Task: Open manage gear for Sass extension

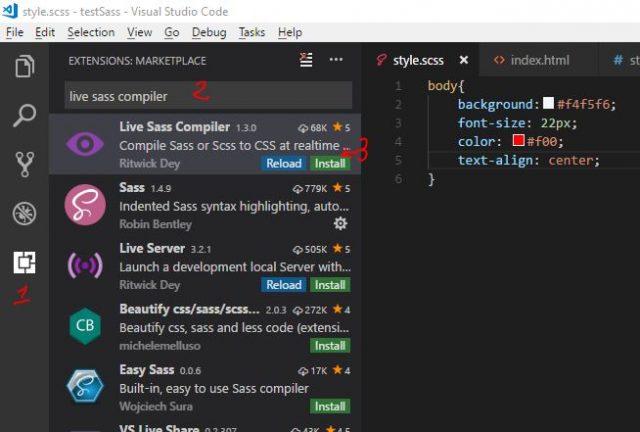Action: 340,223
